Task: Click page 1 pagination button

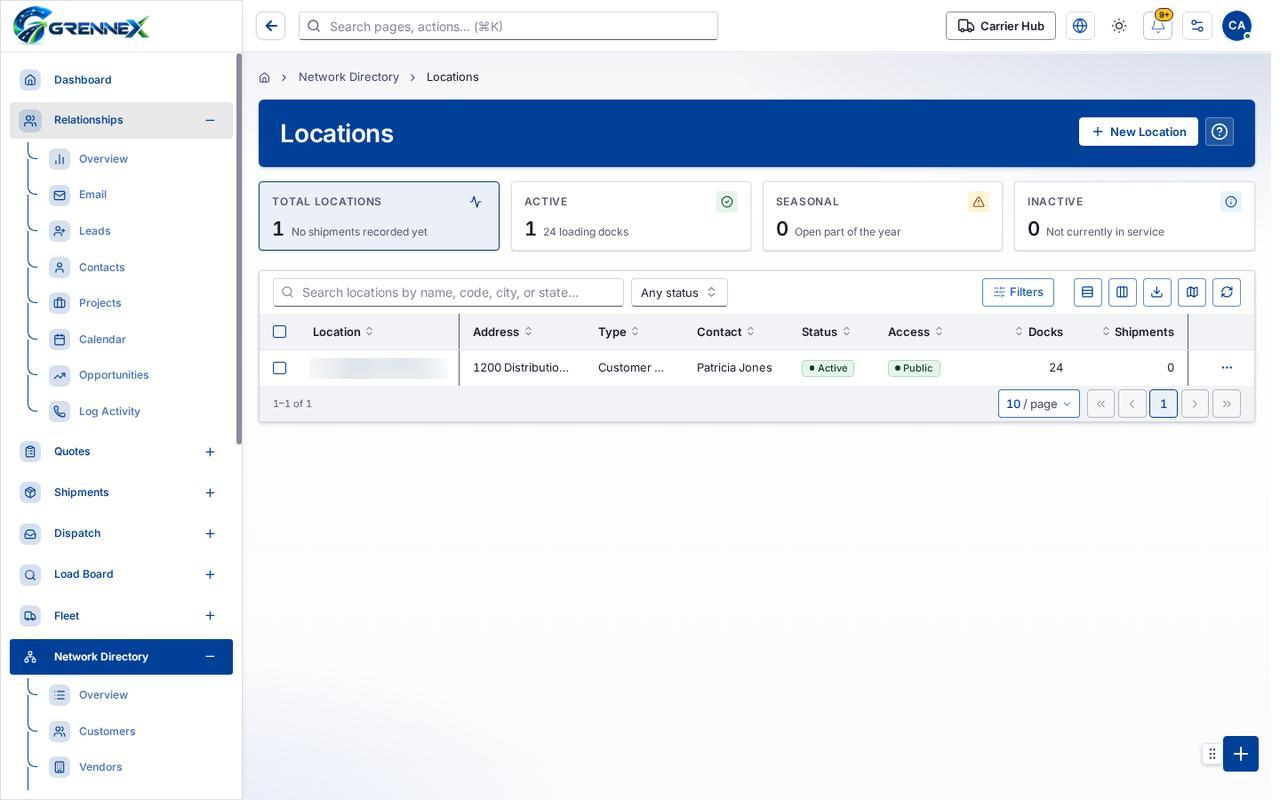Action: [1163, 404]
